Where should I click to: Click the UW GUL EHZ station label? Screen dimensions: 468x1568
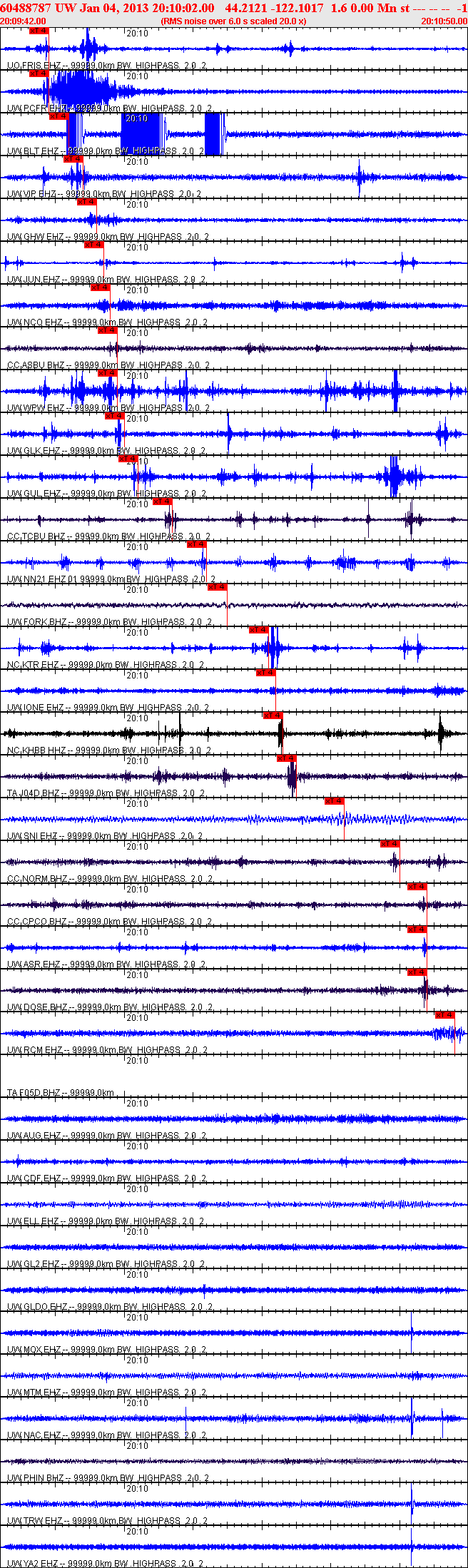(x=34, y=494)
